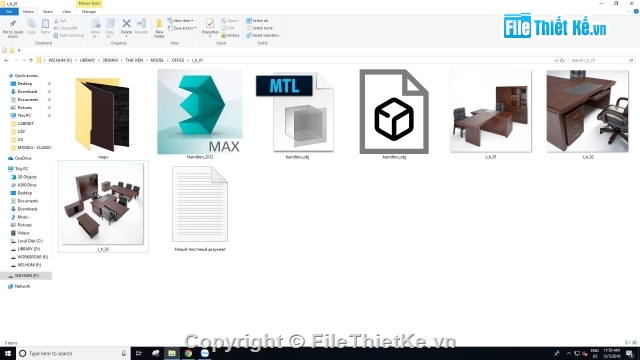Image resolution: width=640 pixels, height=360 pixels.
Task: Select the office furniture set image thumbnail
Action: (x=103, y=203)
